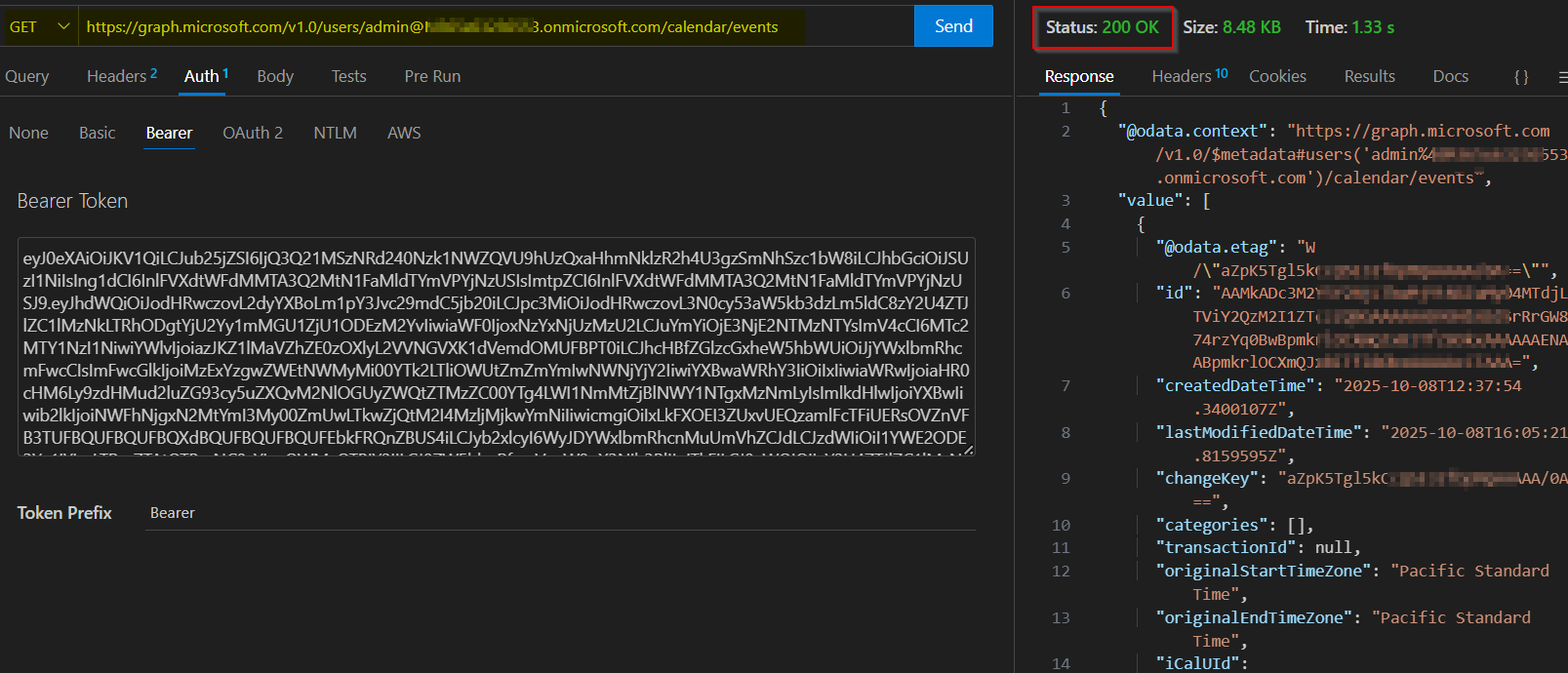Click the Size 8.48 KB text
The height and width of the screenshot is (673, 1568).
click(x=1231, y=27)
